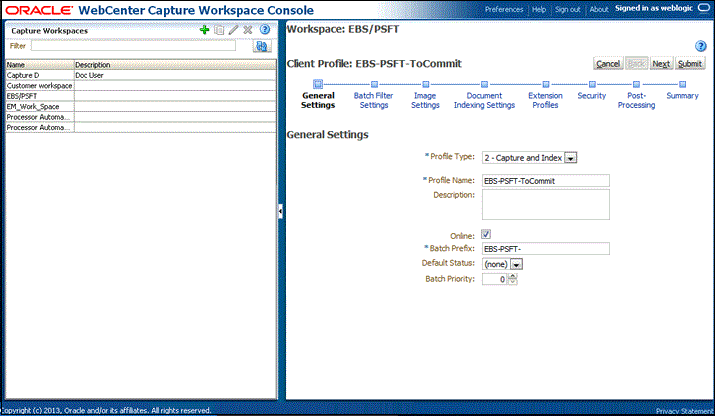Open Preferences link in header
Image resolution: width=715 pixels, height=416 pixels.
[504, 9]
